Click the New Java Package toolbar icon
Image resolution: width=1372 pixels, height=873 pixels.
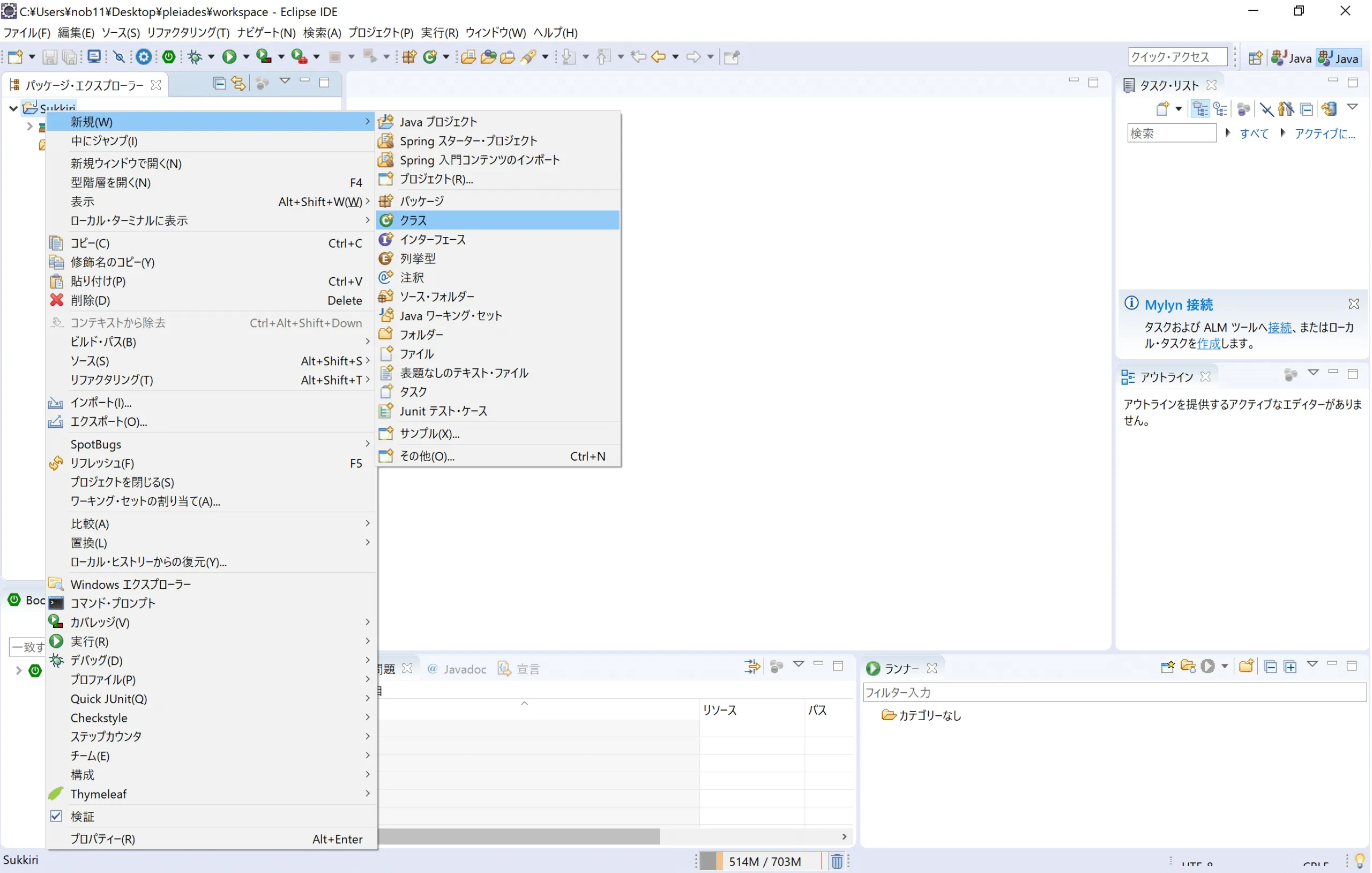[x=409, y=57]
